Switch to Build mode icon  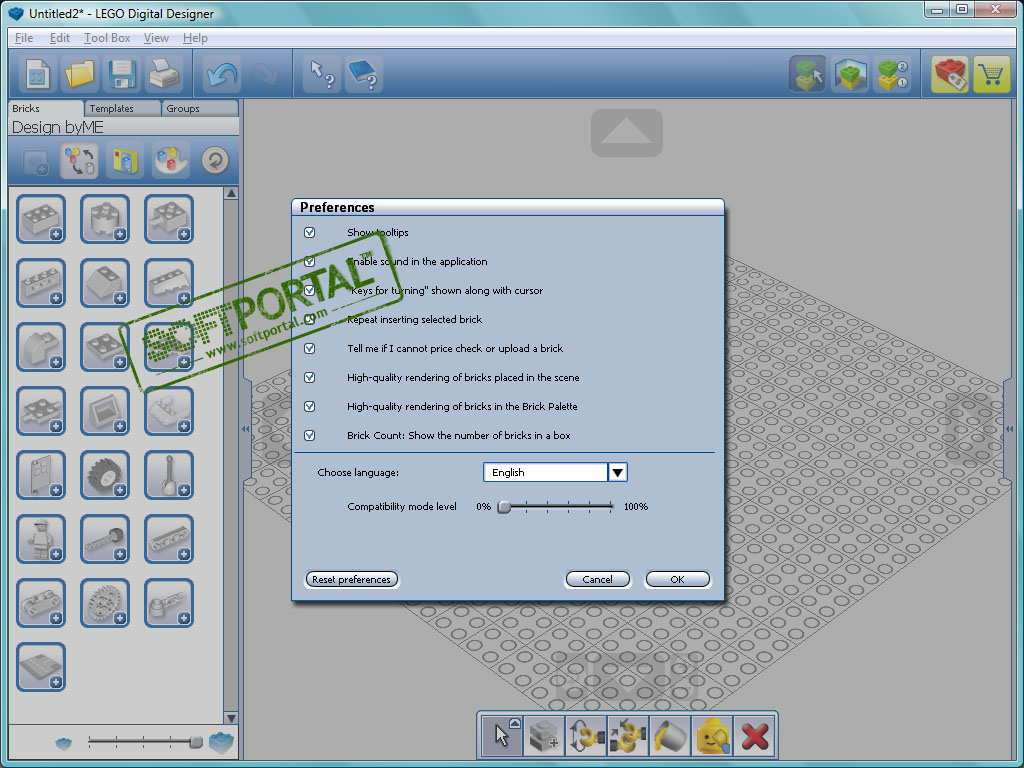click(808, 74)
